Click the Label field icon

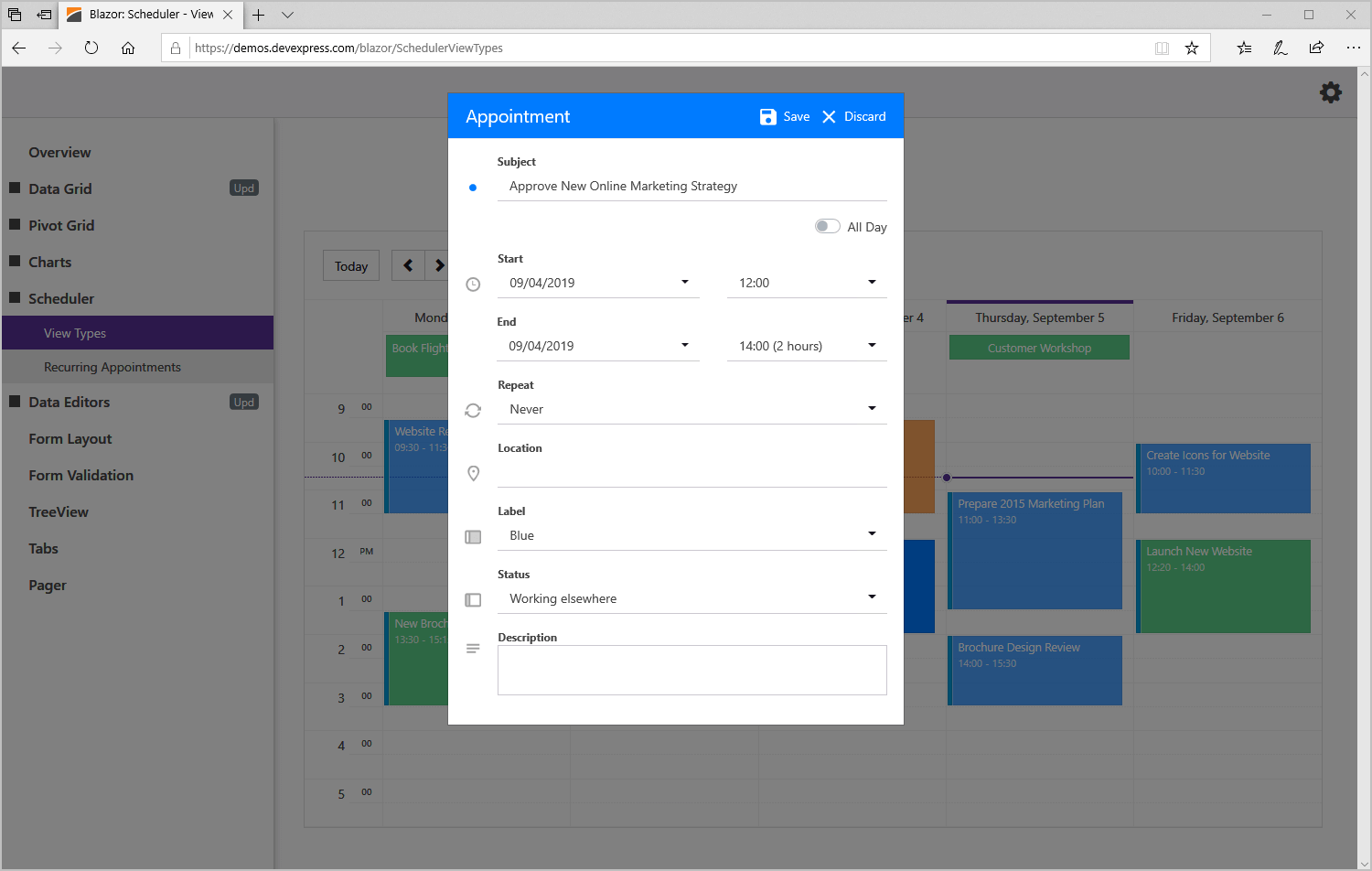(x=473, y=537)
